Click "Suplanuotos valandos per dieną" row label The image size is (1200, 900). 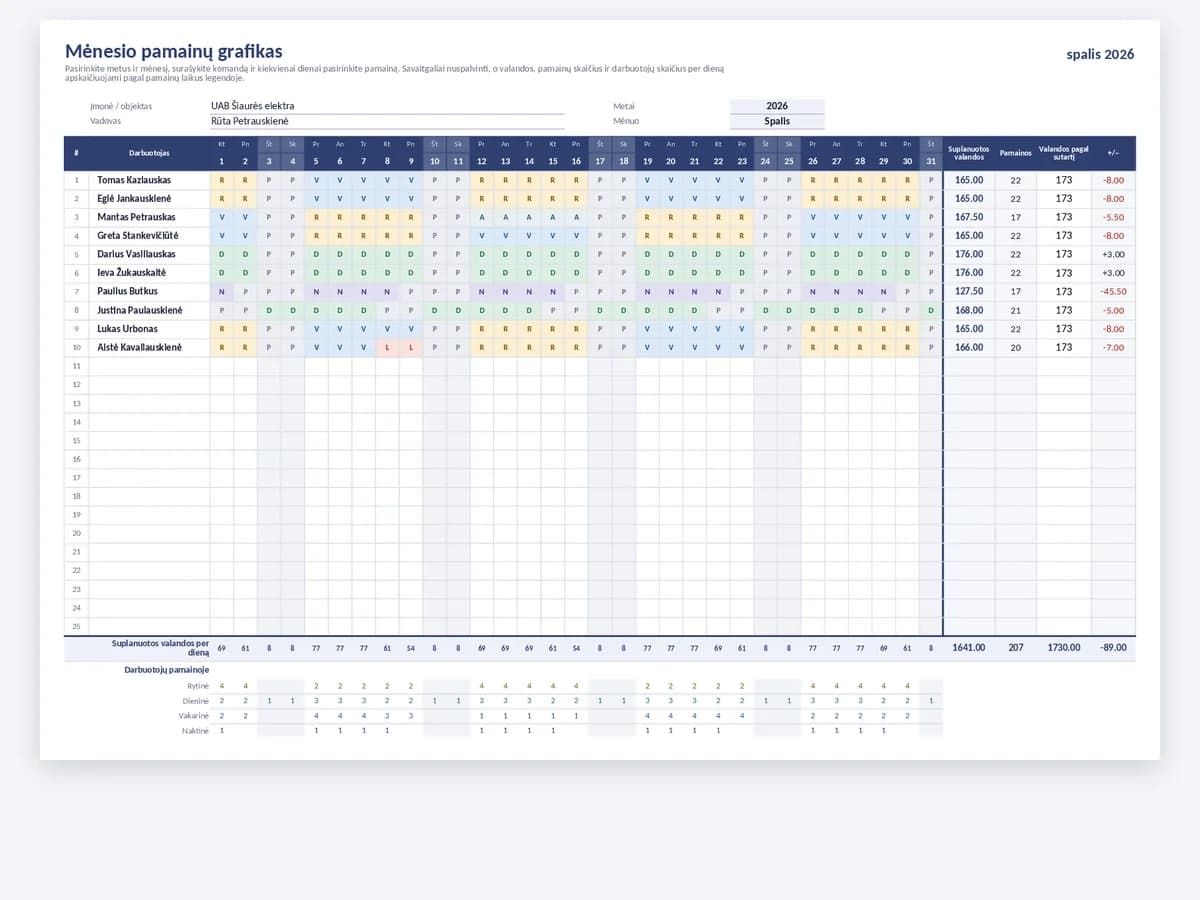[x=160, y=648]
